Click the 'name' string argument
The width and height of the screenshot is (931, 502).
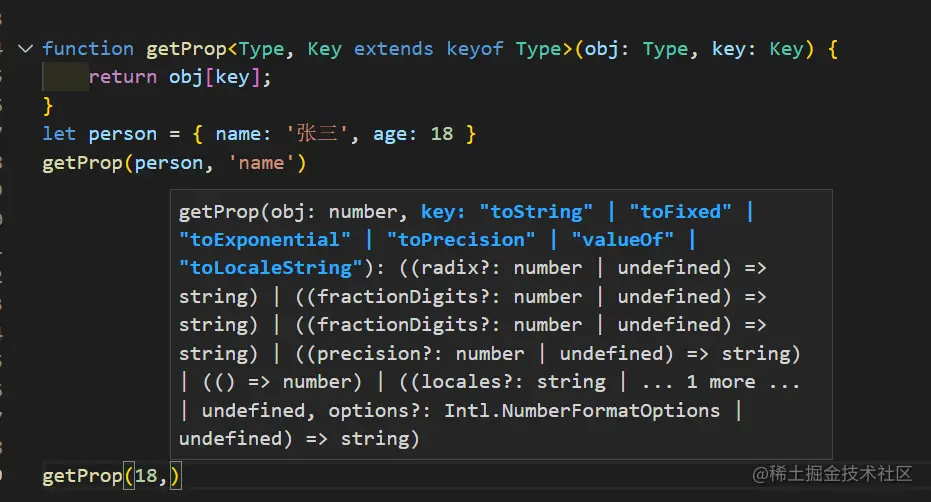261,163
